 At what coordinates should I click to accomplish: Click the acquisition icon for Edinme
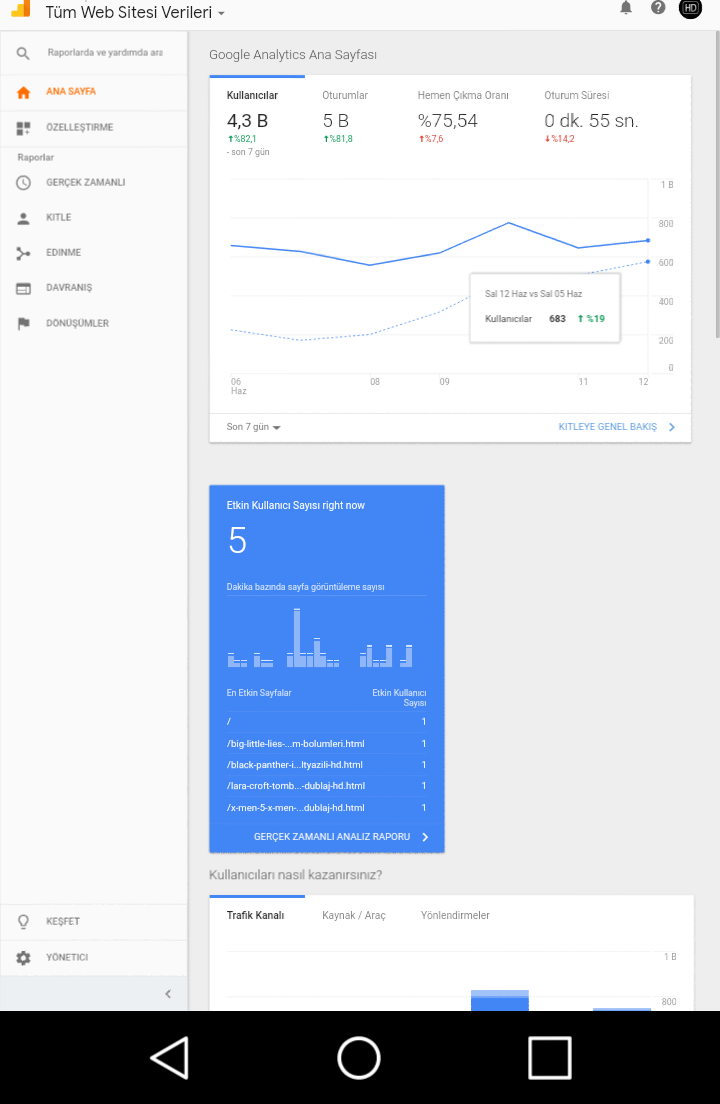pos(23,253)
